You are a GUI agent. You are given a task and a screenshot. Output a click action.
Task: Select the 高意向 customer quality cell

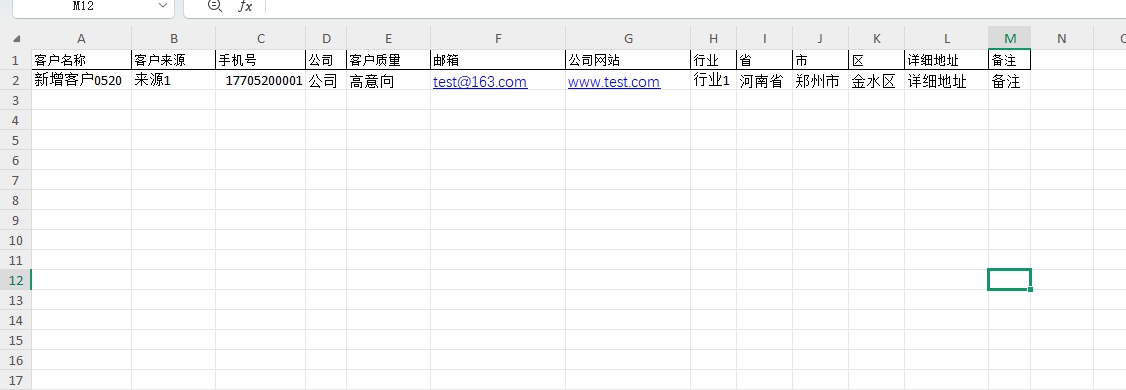(x=388, y=80)
